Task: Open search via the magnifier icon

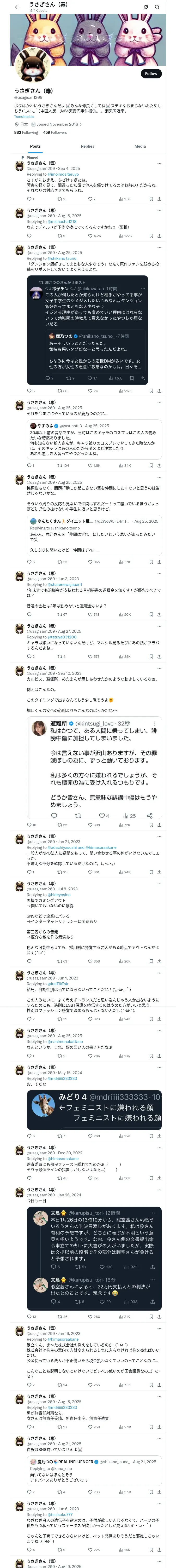Action: 157,7
